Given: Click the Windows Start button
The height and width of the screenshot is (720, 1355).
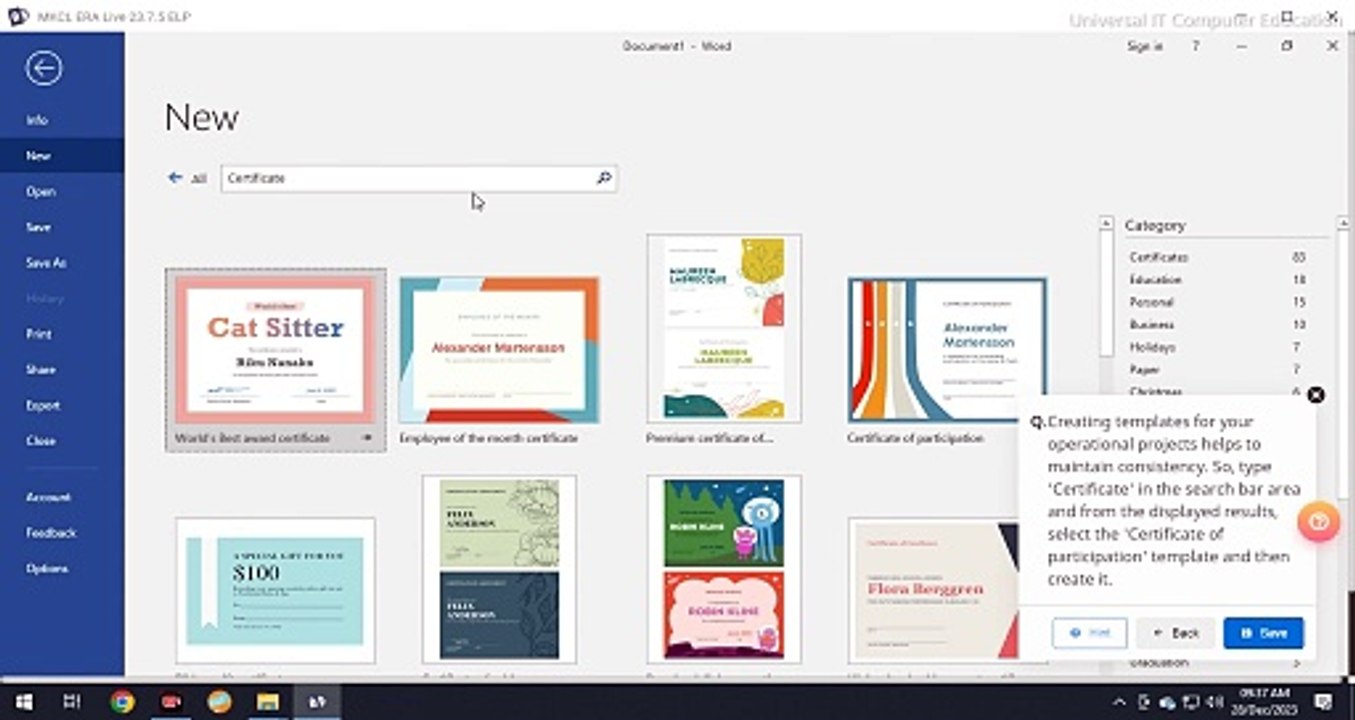Looking at the screenshot, I should (x=23, y=702).
